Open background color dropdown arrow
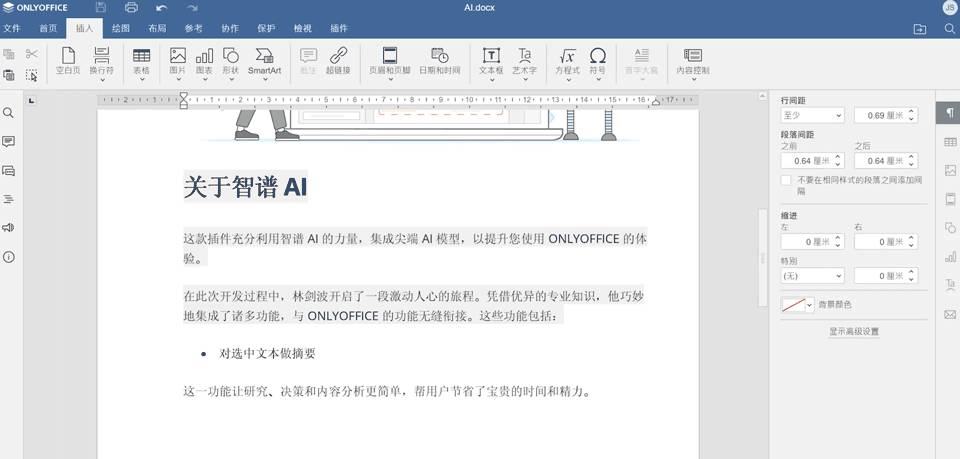 point(810,305)
